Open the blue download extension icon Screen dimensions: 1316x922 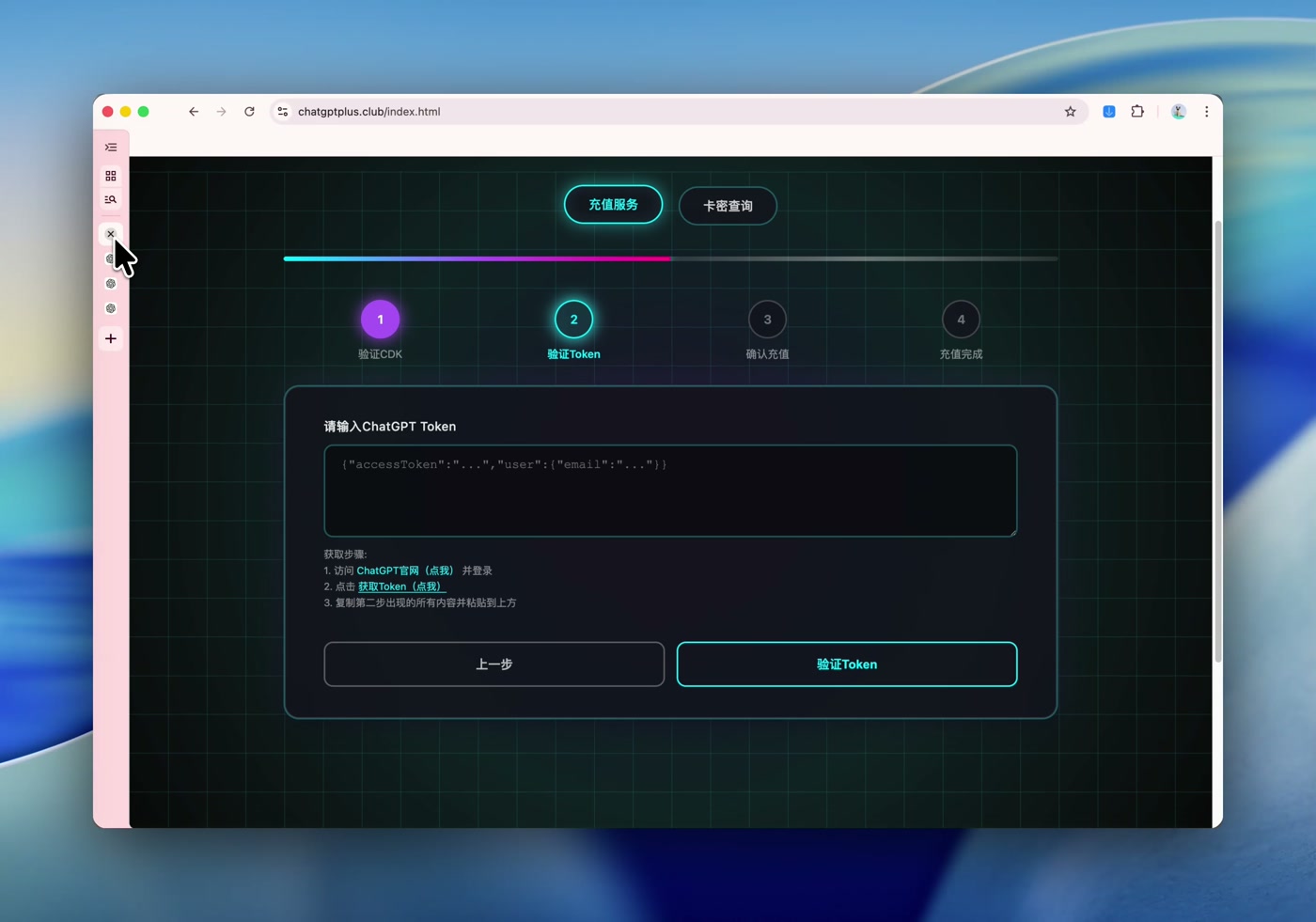[1109, 112]
